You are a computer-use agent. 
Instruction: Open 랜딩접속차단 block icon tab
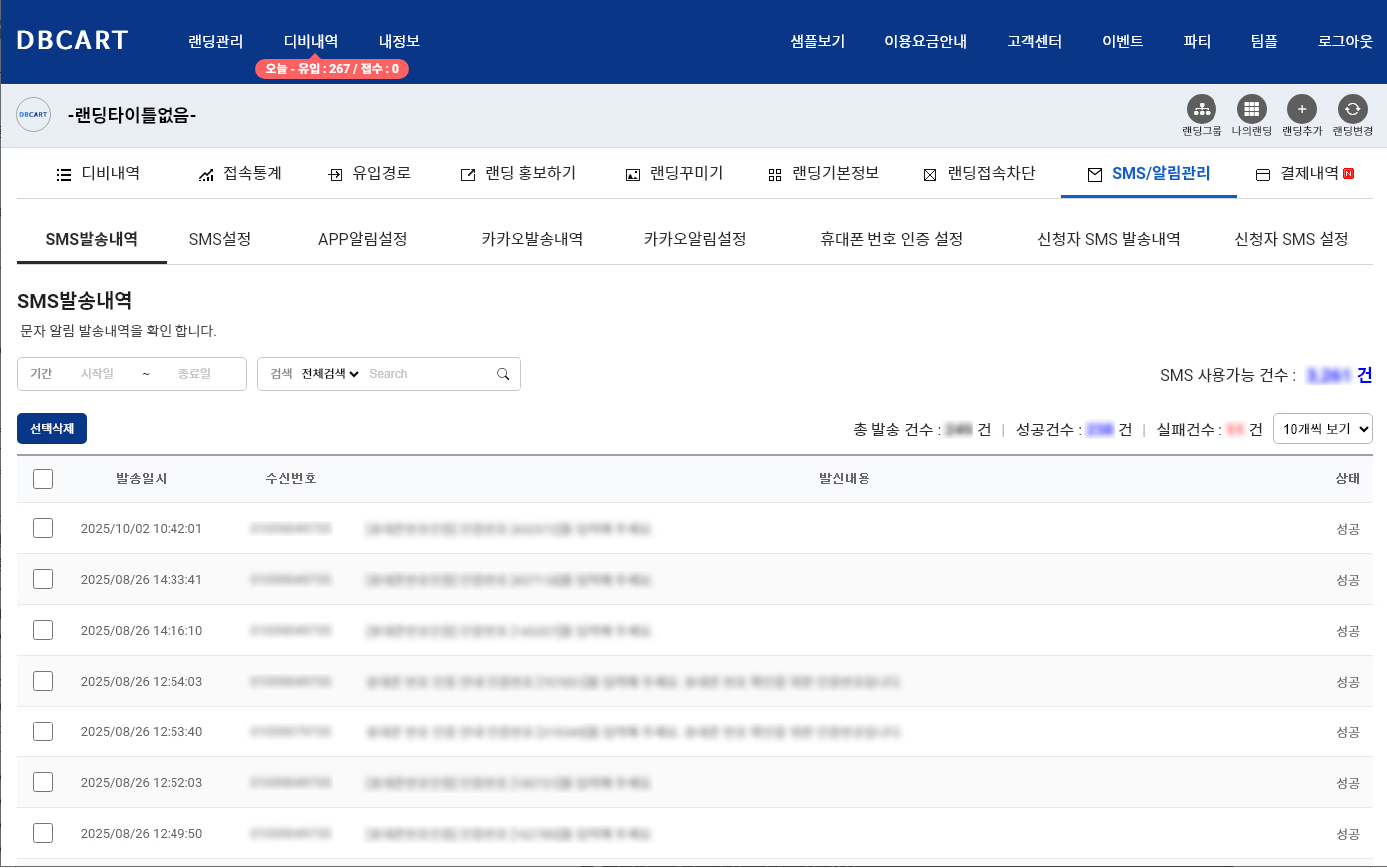point(929,175)
